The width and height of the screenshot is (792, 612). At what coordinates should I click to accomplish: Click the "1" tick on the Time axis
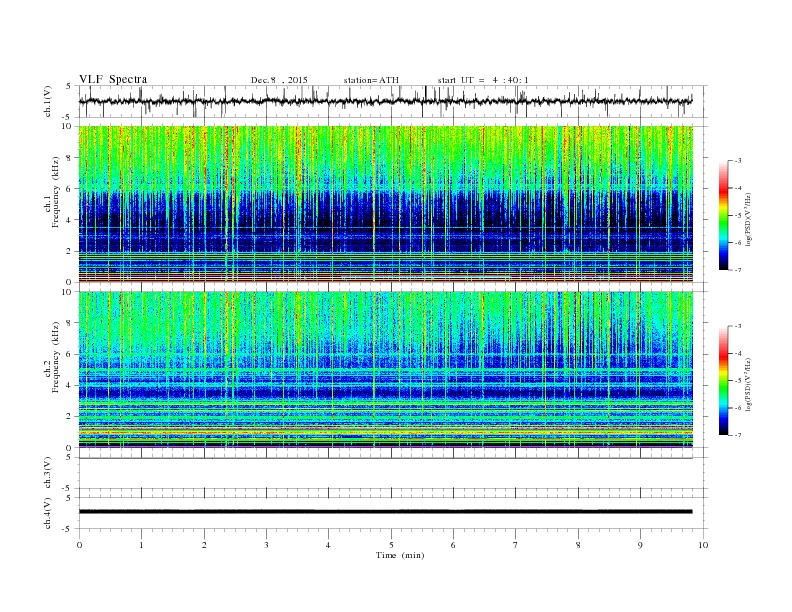[x=141, y=545]
